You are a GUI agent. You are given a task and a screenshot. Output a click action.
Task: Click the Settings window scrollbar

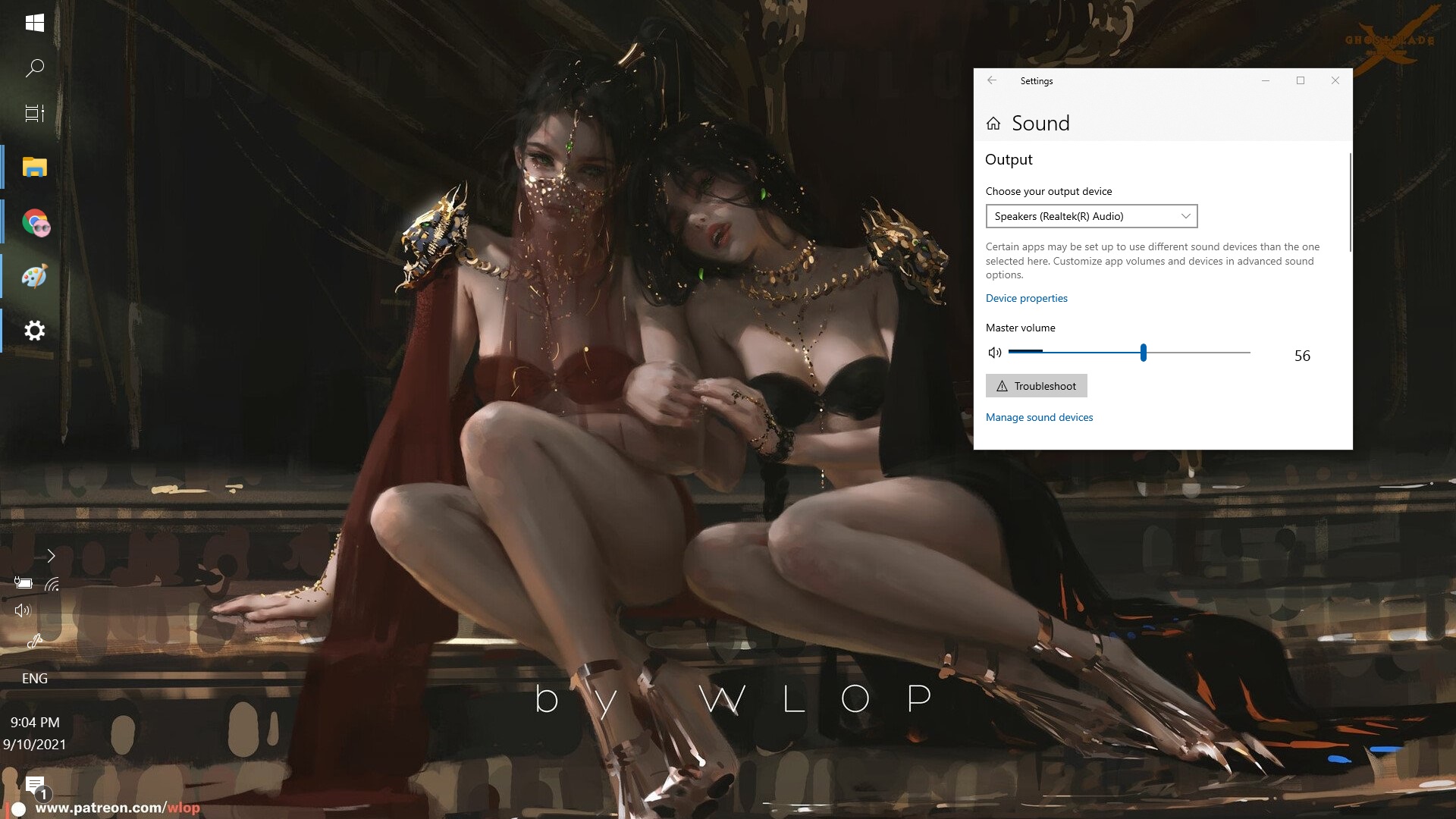(1350, 203)
